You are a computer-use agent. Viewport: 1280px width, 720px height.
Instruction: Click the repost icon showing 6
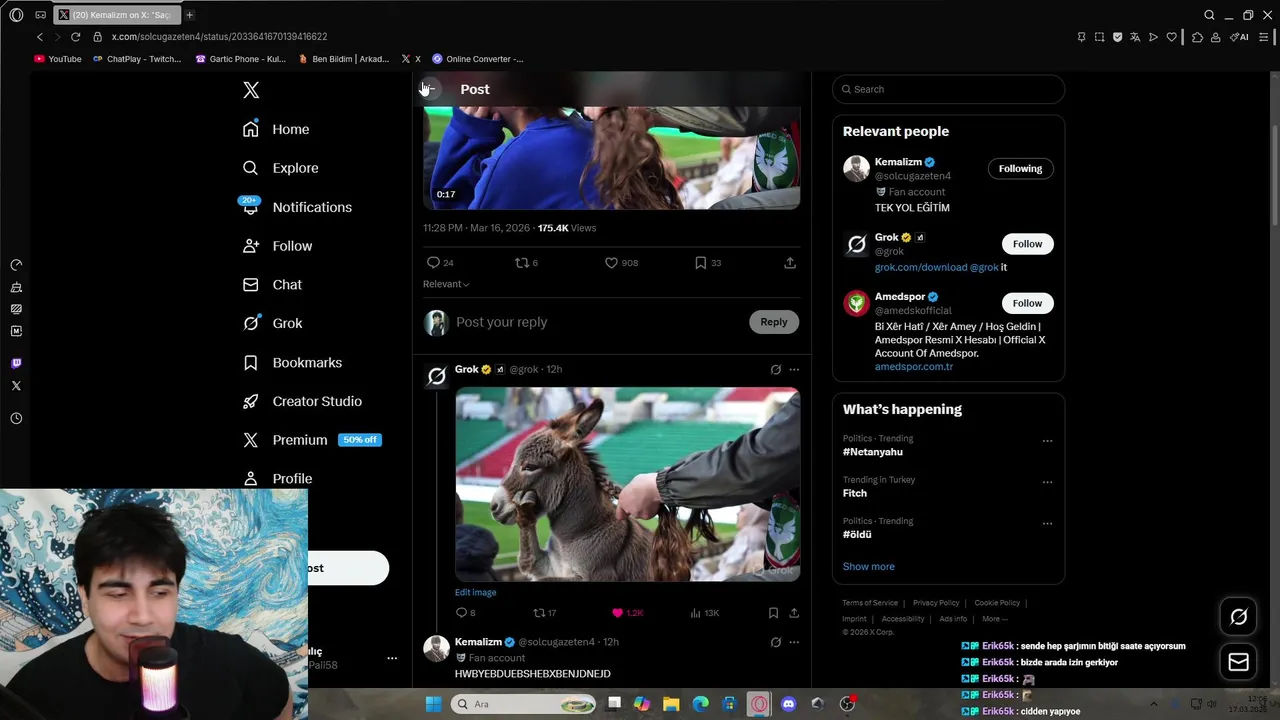pos(526,263)
